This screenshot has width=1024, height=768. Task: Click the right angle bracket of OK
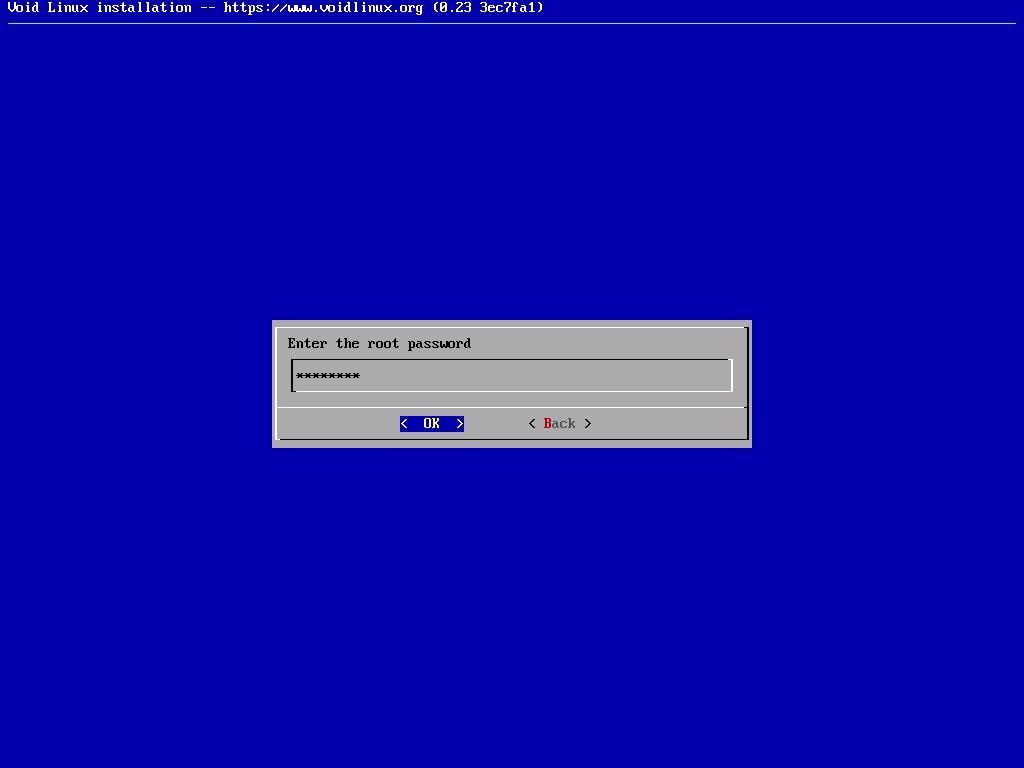460,423
